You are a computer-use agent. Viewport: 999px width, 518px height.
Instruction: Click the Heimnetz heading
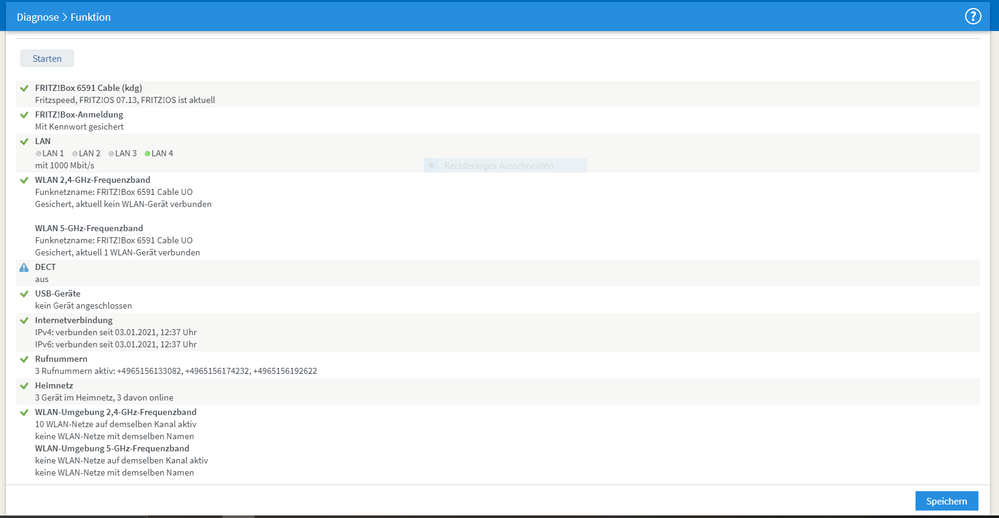54,385
